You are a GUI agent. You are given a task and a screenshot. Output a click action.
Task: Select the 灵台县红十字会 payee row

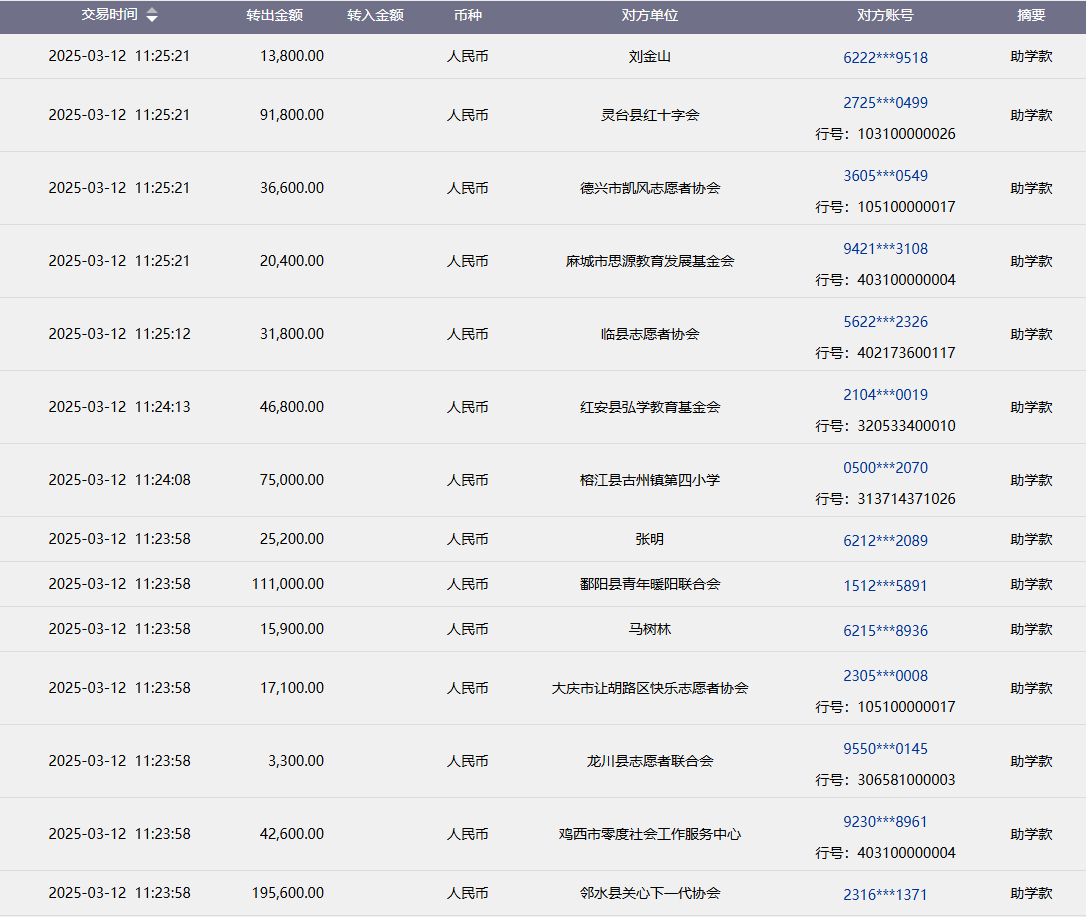click(650, 115)
